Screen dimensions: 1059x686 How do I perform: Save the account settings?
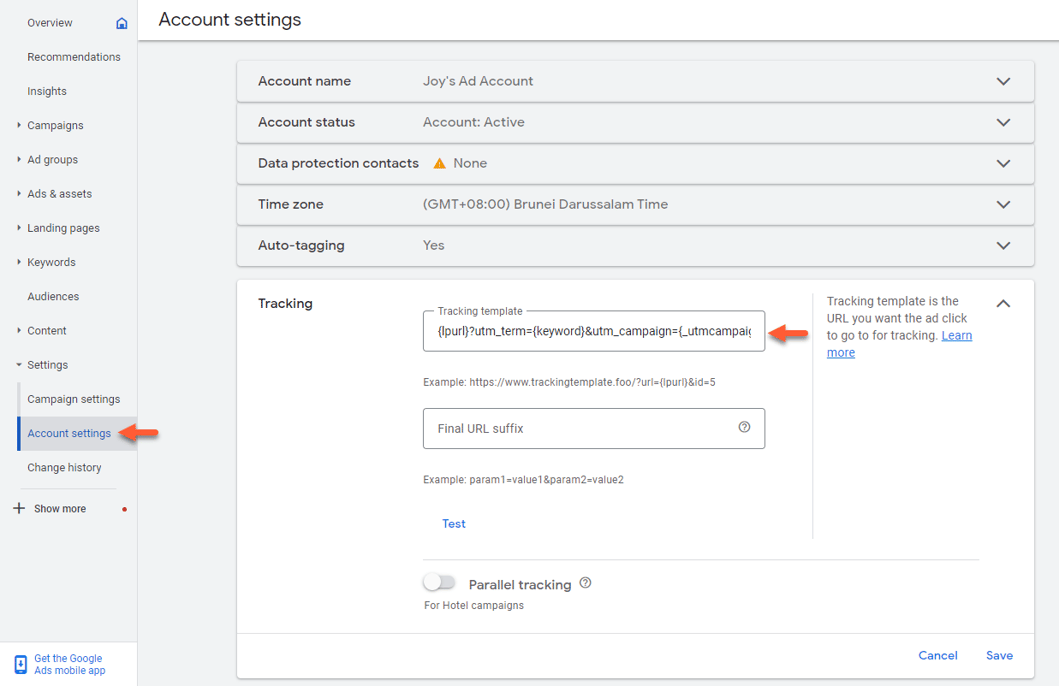click(999, 655)
